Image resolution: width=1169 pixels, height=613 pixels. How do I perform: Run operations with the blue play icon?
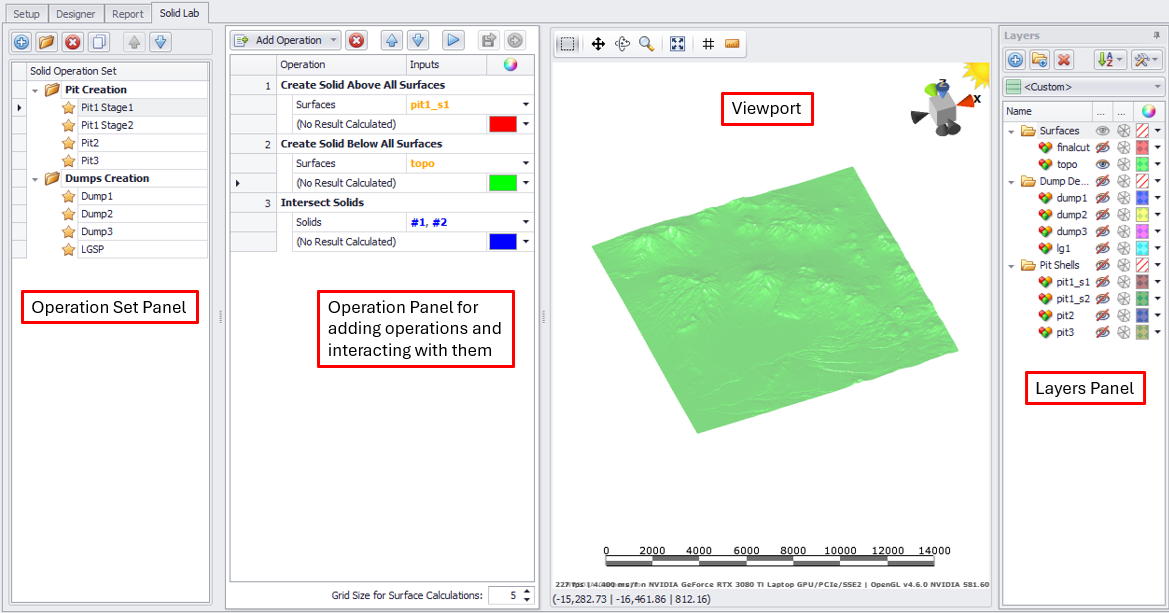453,41
